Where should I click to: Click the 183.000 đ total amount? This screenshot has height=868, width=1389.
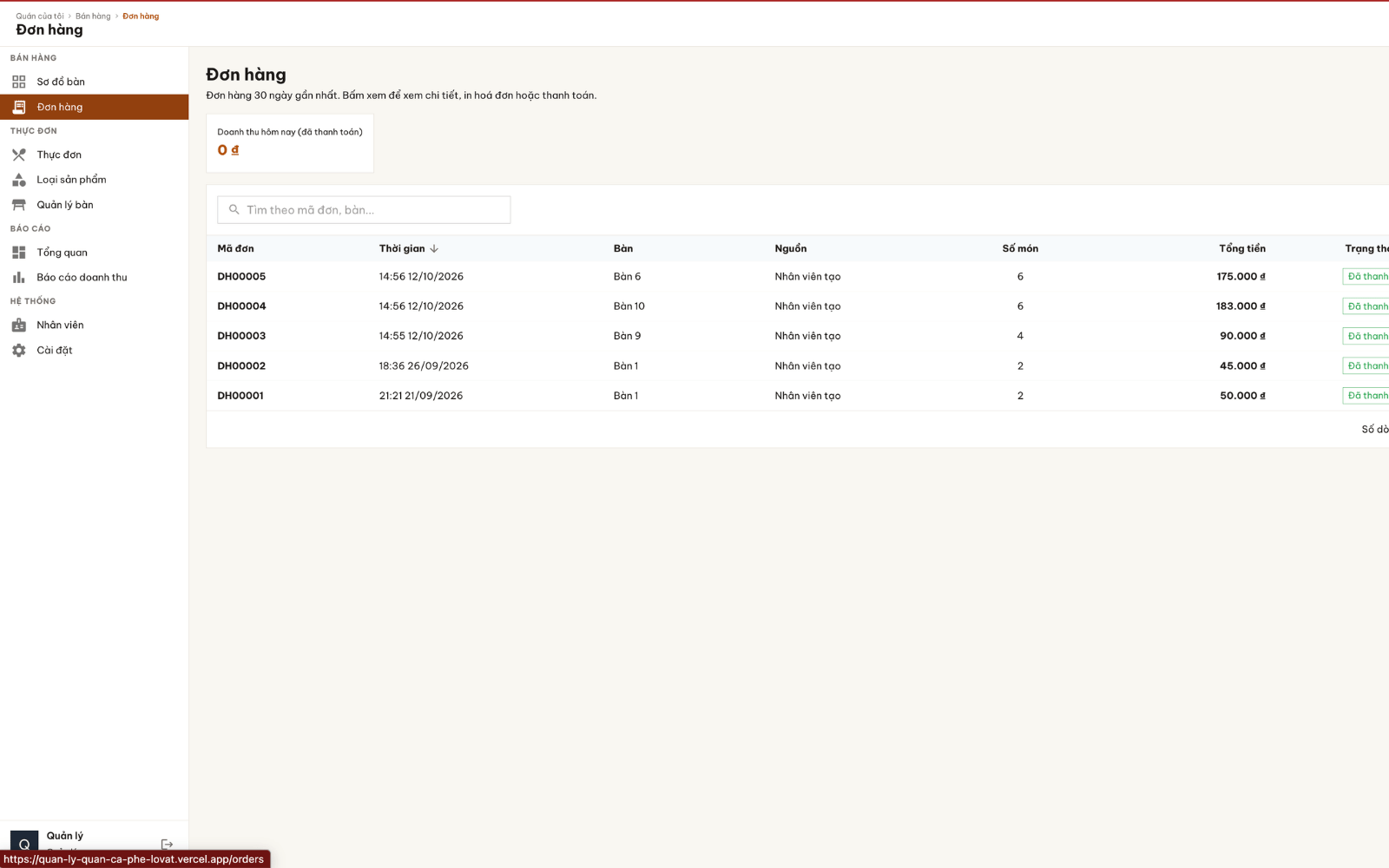tap(1241, 306)
